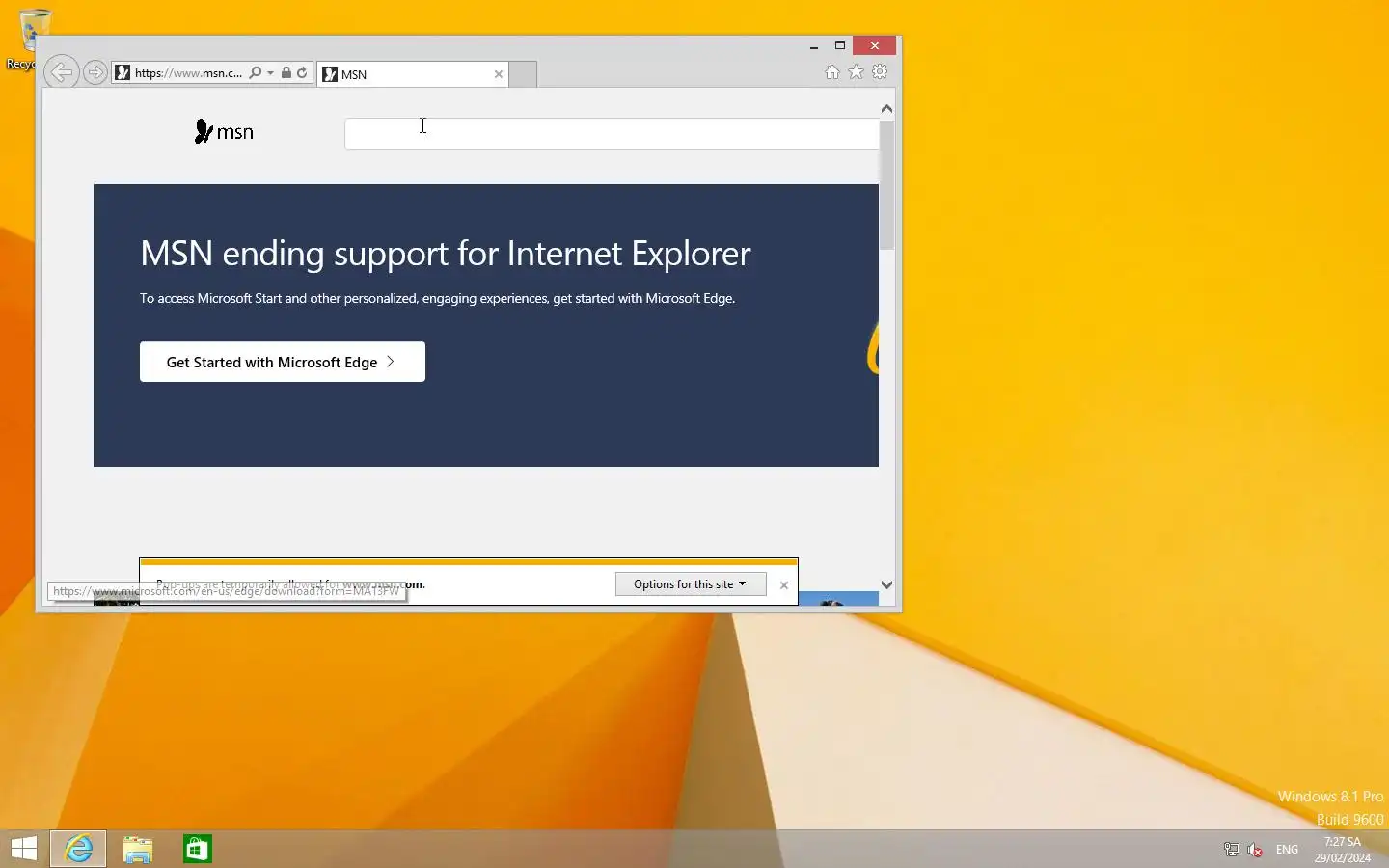Screen dimensions: 1389x868
Task: Maximize the Internet Explorer window
Action: (840, 46)
